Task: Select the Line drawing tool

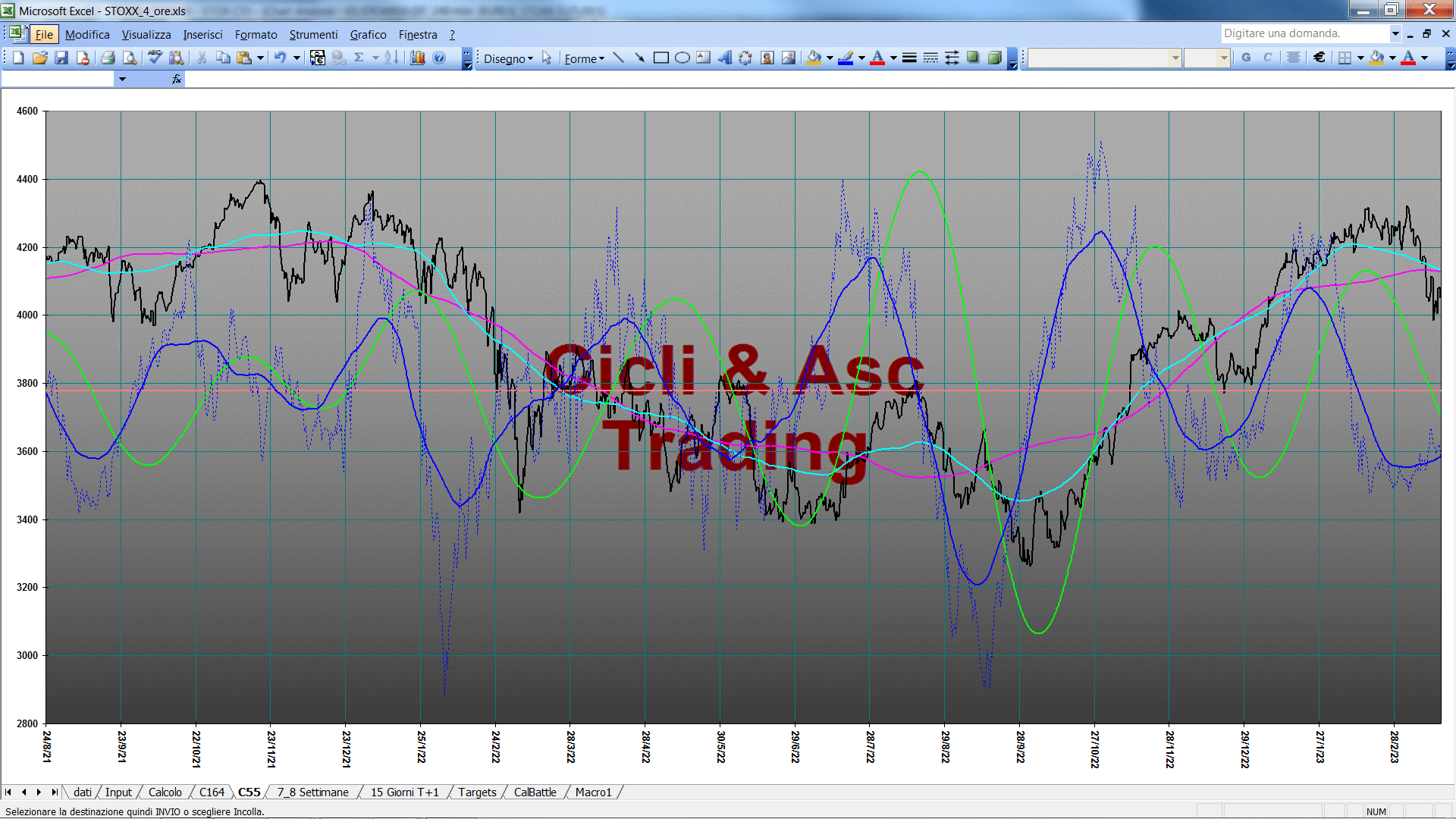Action: [x=618, y=58]
